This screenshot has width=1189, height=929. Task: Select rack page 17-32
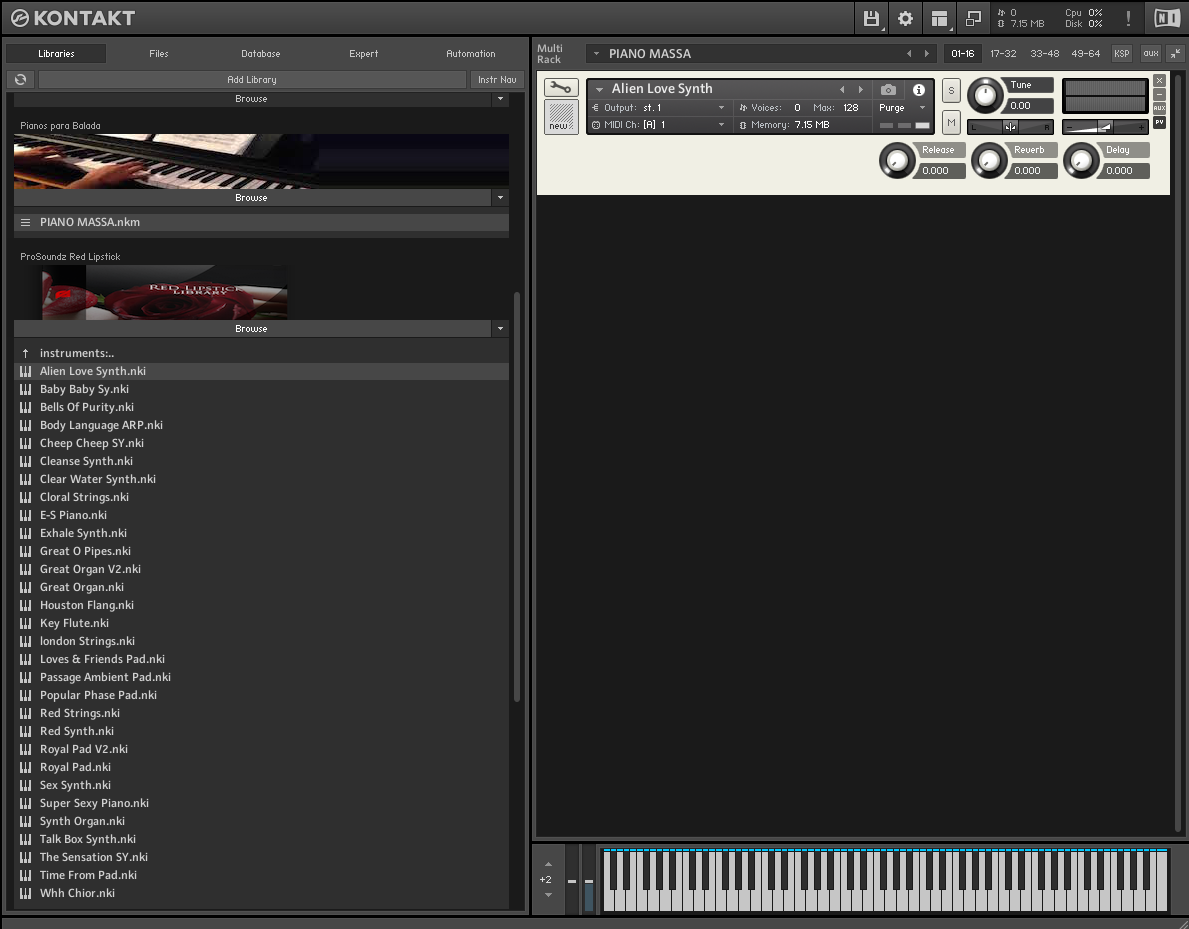1003,54
